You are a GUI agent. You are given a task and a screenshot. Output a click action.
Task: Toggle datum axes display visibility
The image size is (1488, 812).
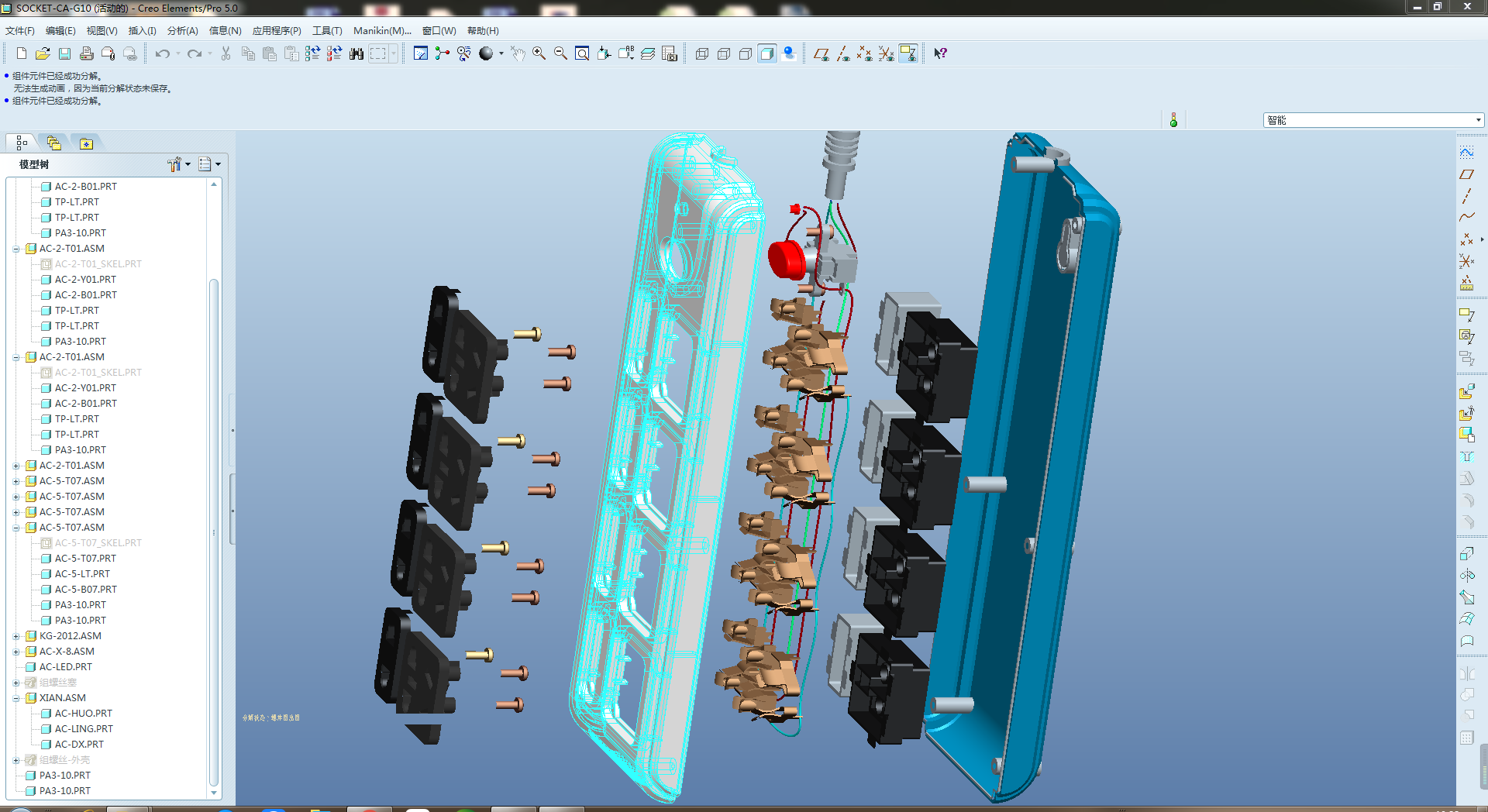(x=843, y=53)
